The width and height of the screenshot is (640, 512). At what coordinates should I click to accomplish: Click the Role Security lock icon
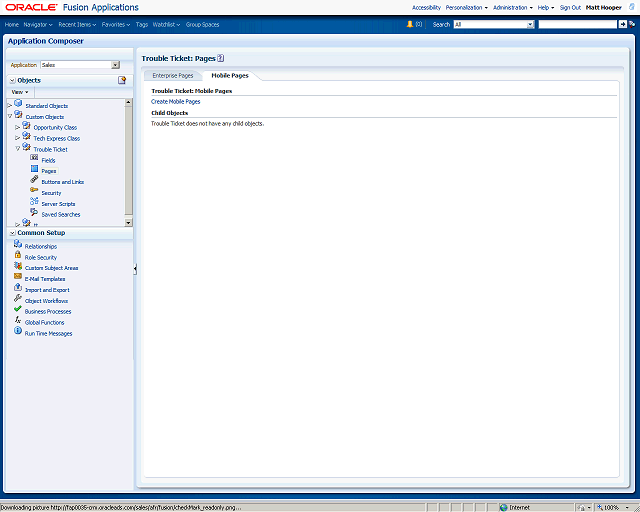click(x=18, y=255)
